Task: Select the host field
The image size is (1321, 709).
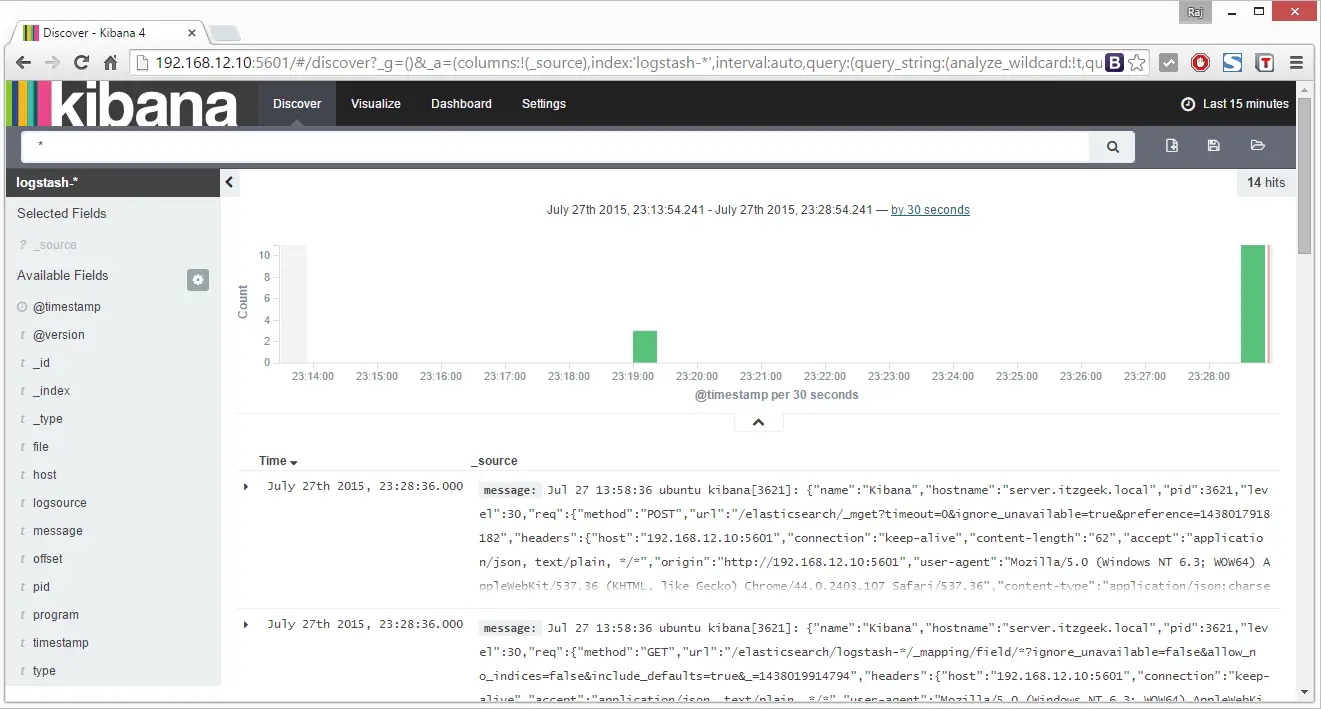Action: pyautogui.click(x=45, y=475)
